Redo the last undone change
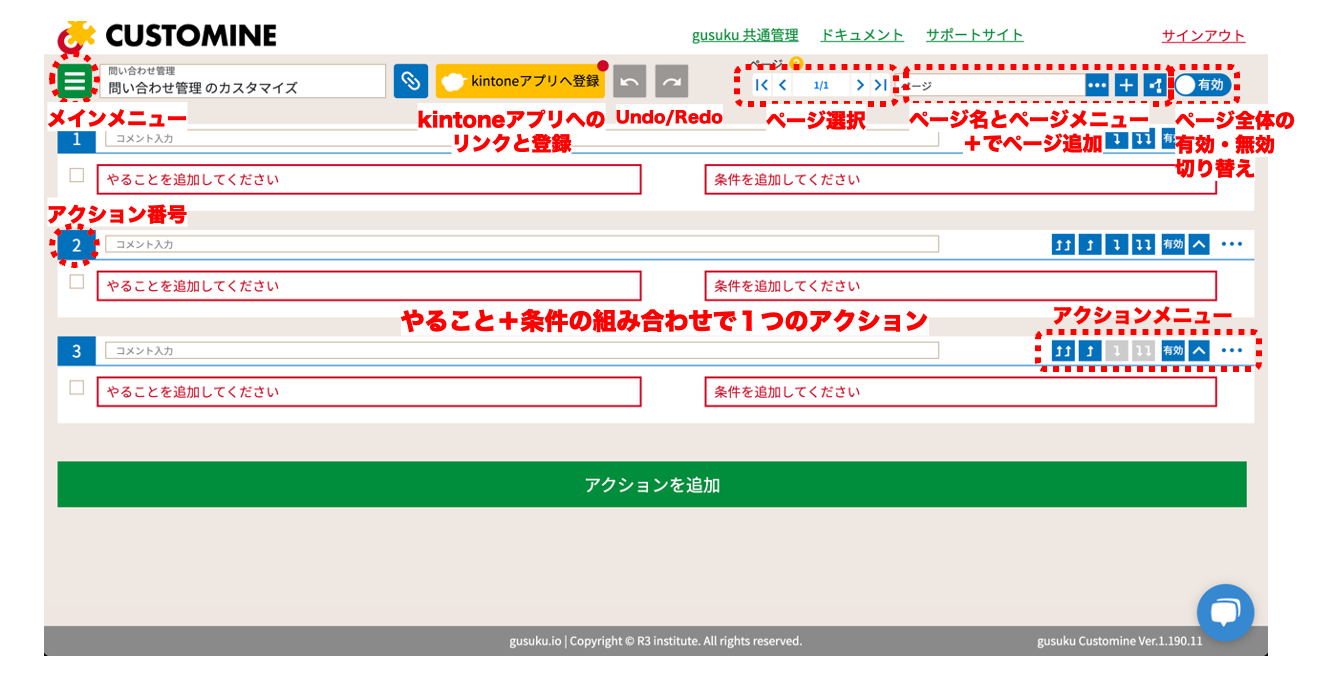Viewport: 1338px width, 689px height. point(673,81)
